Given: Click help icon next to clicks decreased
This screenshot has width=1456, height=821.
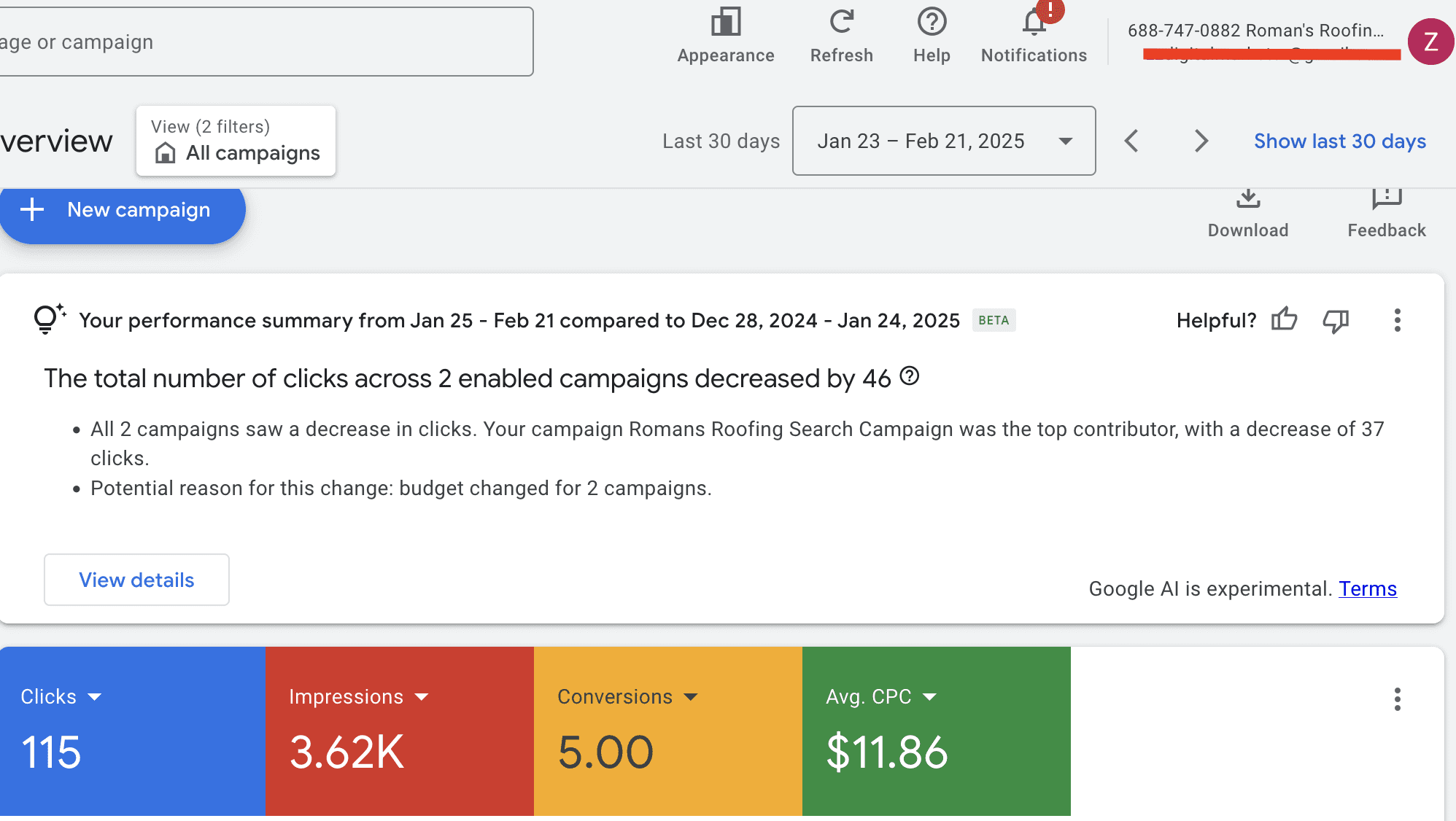Looking at the screenshot, I should click(x=909, y=377).
